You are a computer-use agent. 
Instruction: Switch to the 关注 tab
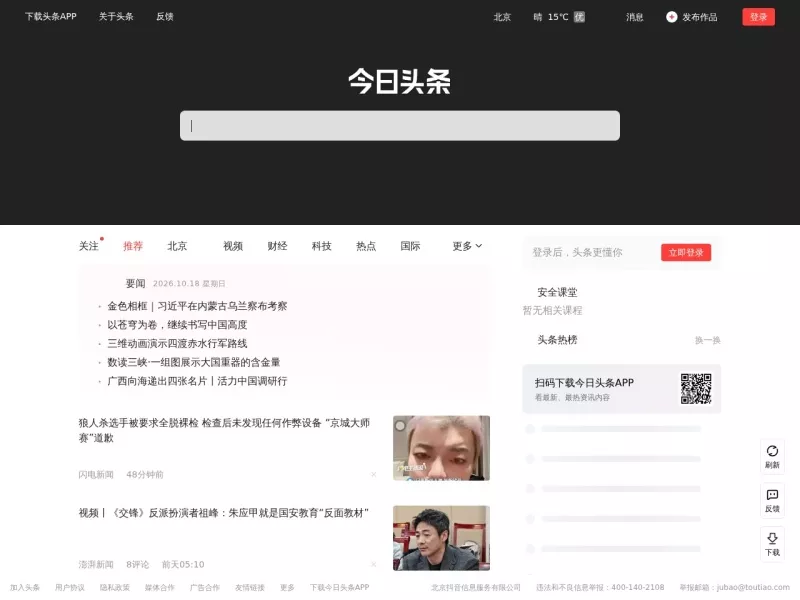[89, 246]
